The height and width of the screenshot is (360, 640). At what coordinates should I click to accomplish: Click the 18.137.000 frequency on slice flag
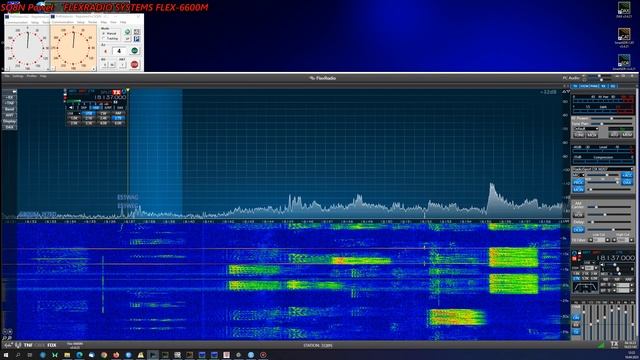[110, 97]
